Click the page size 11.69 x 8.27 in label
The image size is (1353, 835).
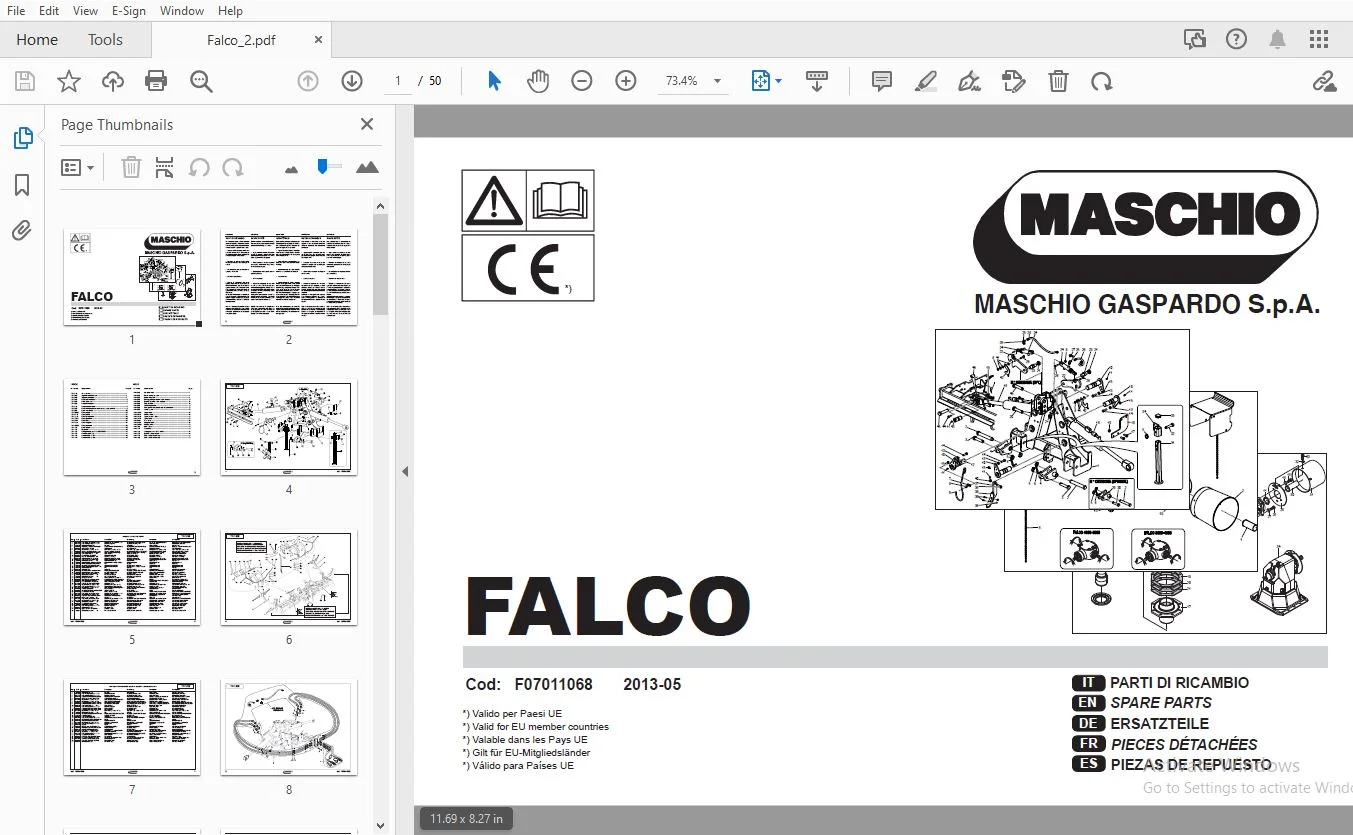[x=466, y=819]
